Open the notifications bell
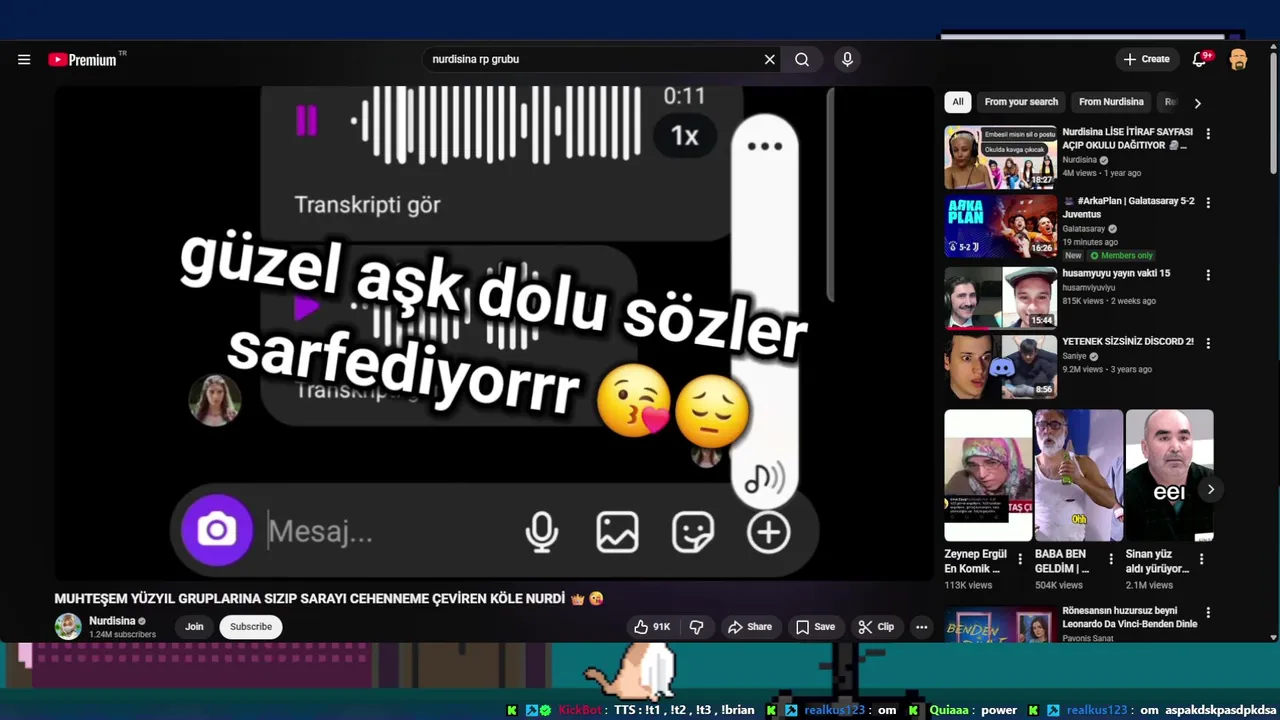 [1199, 59]
